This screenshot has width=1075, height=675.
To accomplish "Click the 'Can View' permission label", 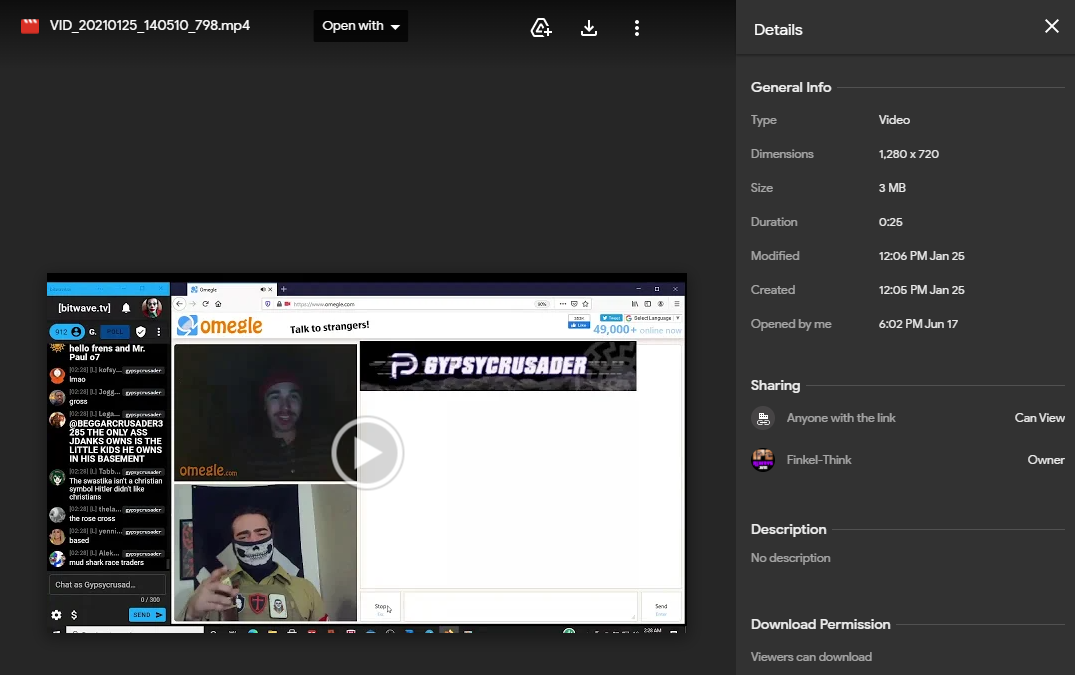I will (1039, 418).
